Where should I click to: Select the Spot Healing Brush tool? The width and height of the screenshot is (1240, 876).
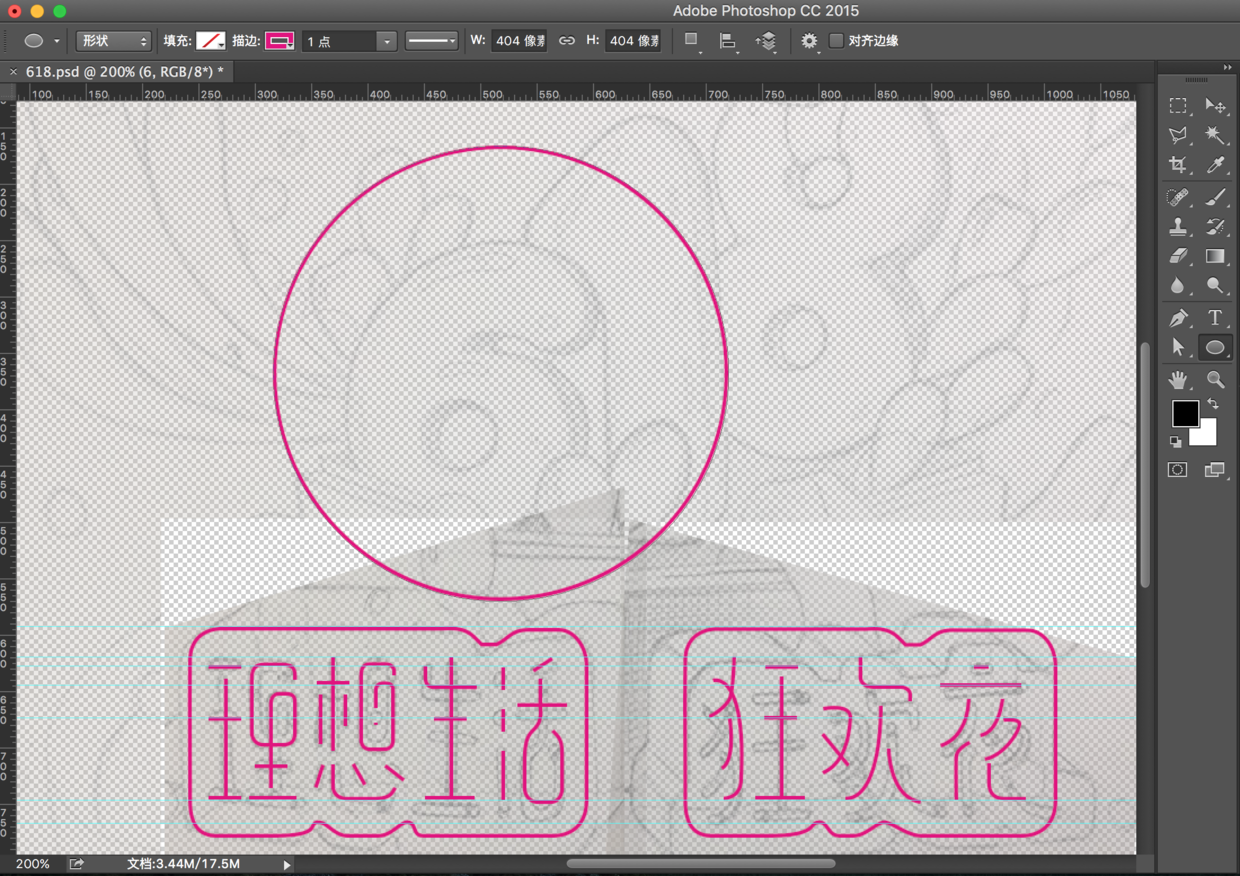pos(1178,198)
